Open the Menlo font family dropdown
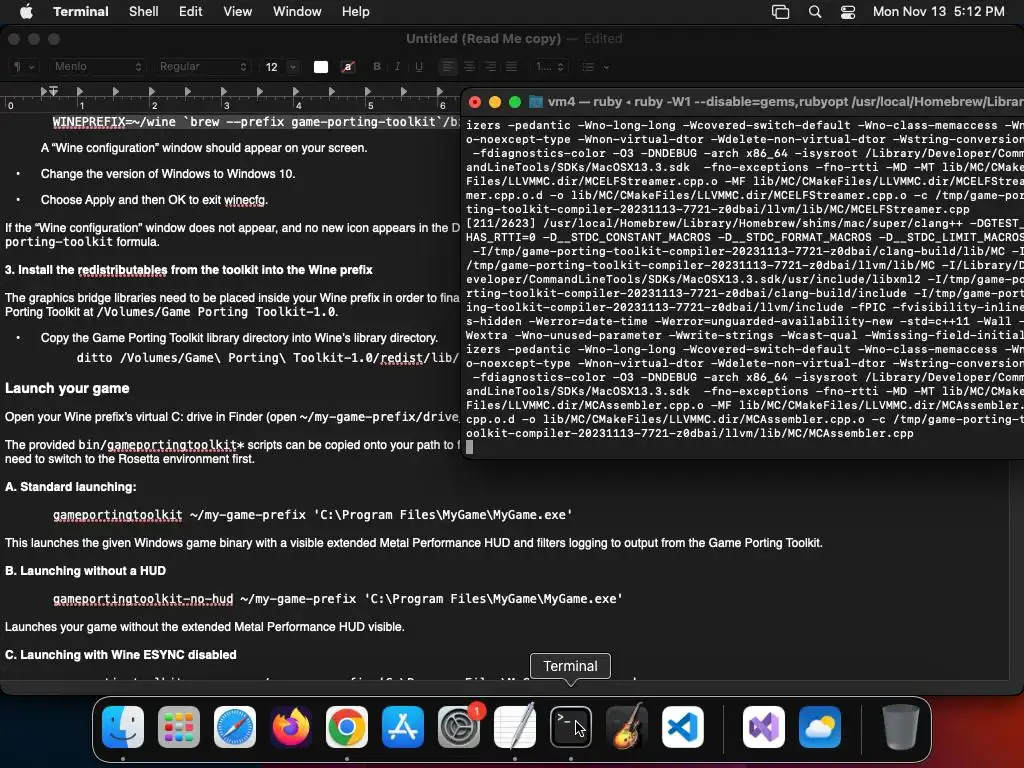Screen dimensions: 1024x768 coord(97,67)
